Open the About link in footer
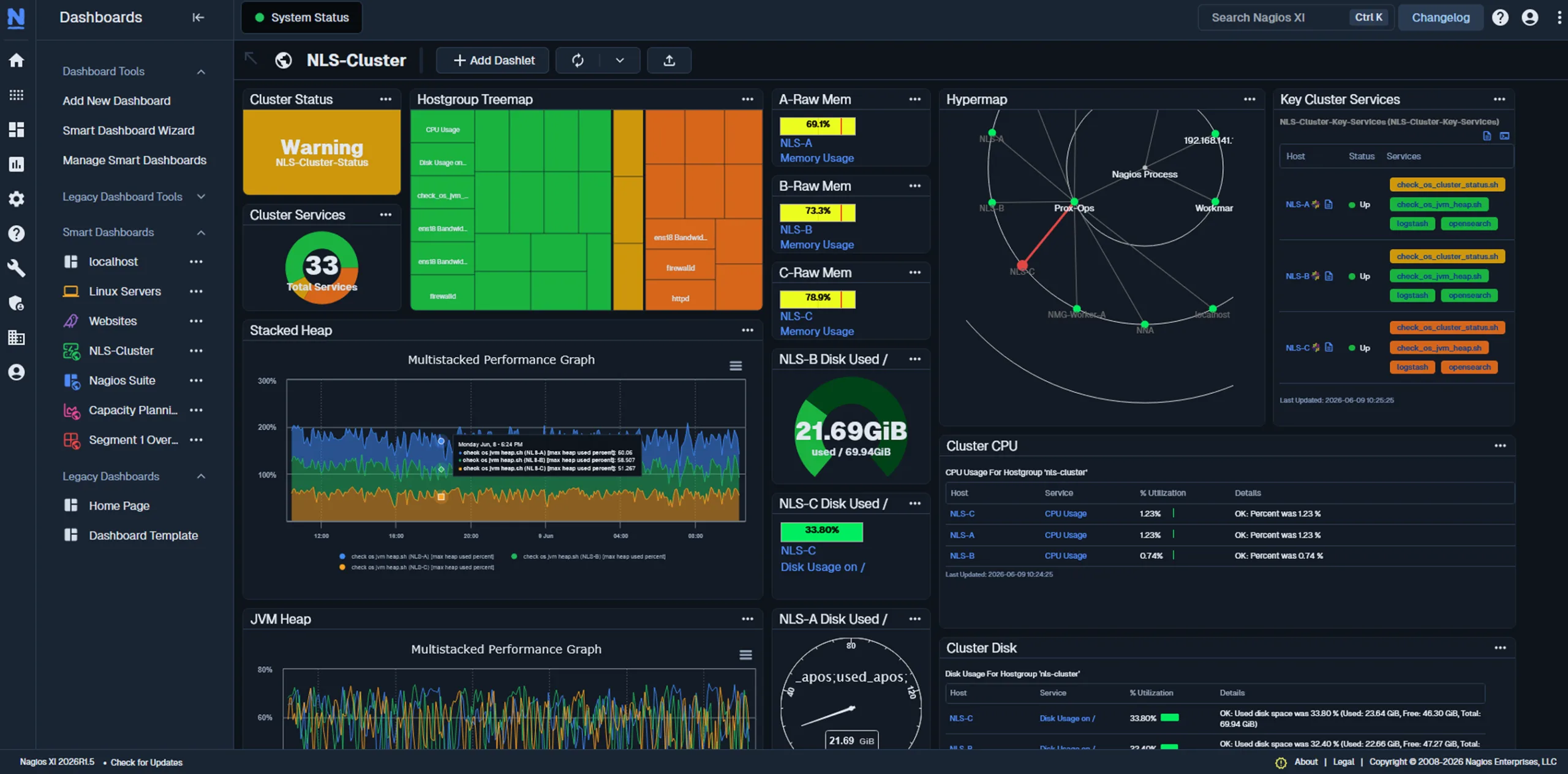 [x=1306, y=762]
